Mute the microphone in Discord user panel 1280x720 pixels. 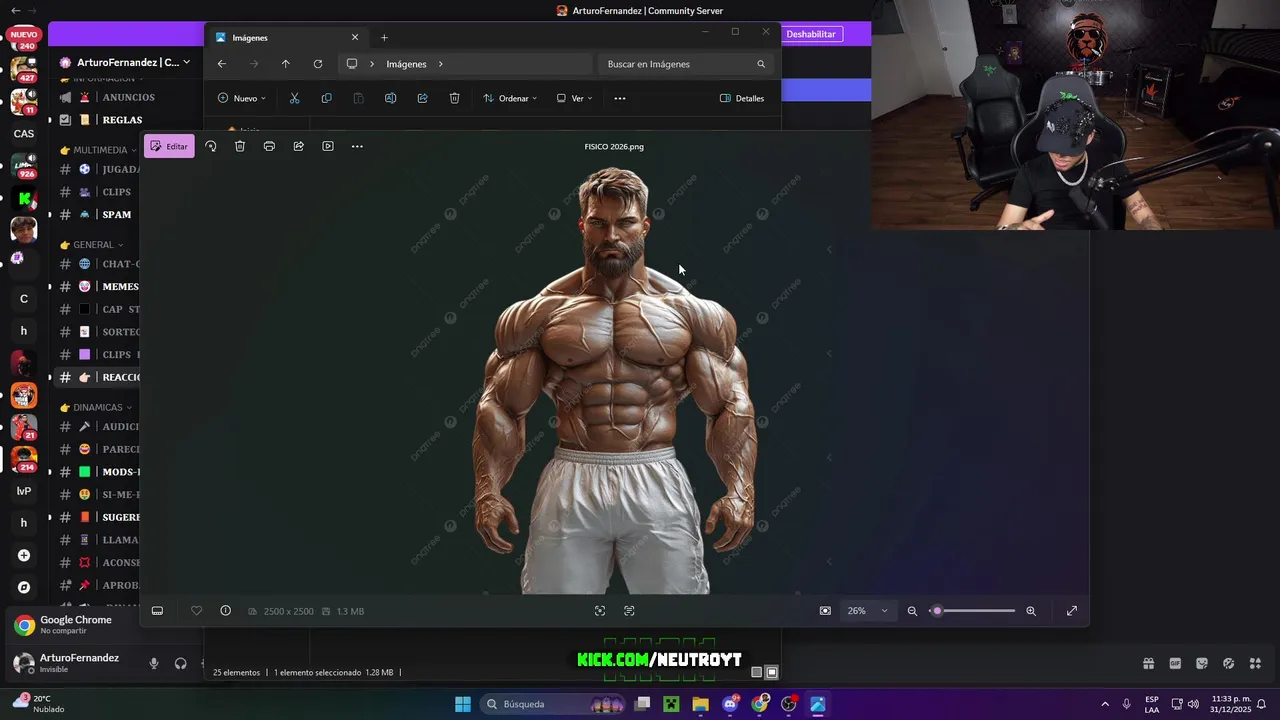click(x=154, y=663)
